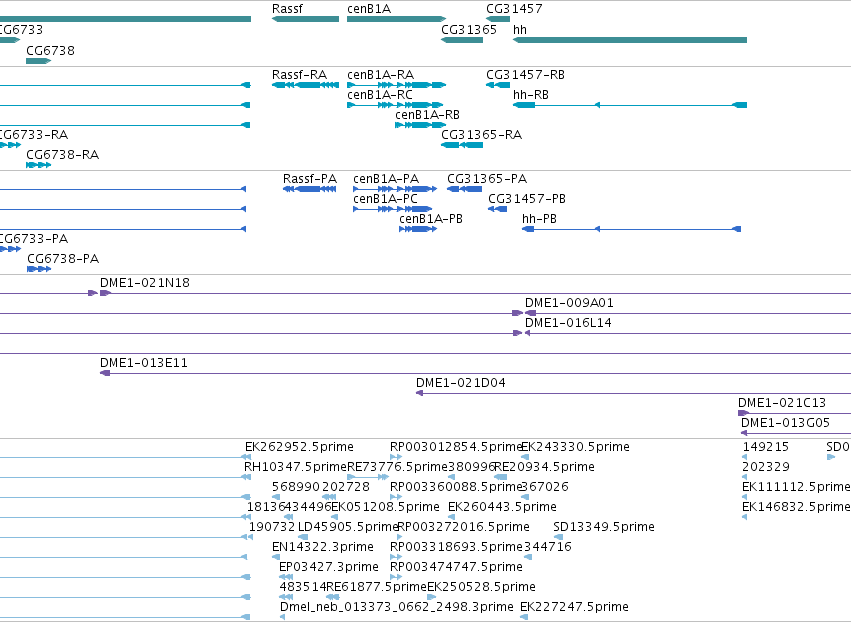Click the cenB1A-RB transcript glyph
The image size is (851, 622).
[x=421, y=125]
